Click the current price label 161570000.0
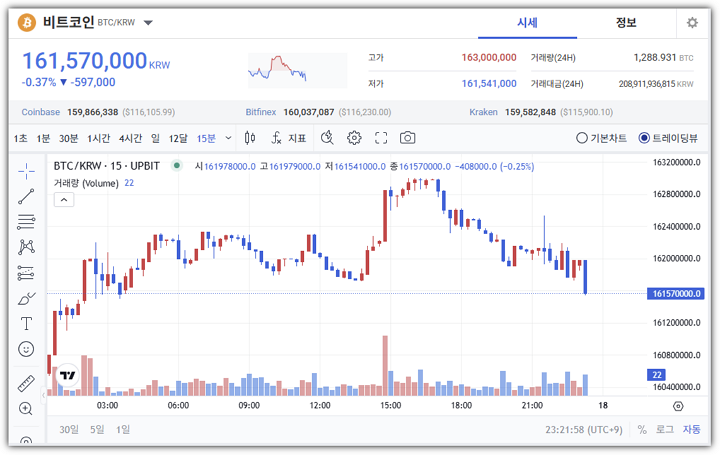This screenshot has height=455, width=720. point(675,293)
